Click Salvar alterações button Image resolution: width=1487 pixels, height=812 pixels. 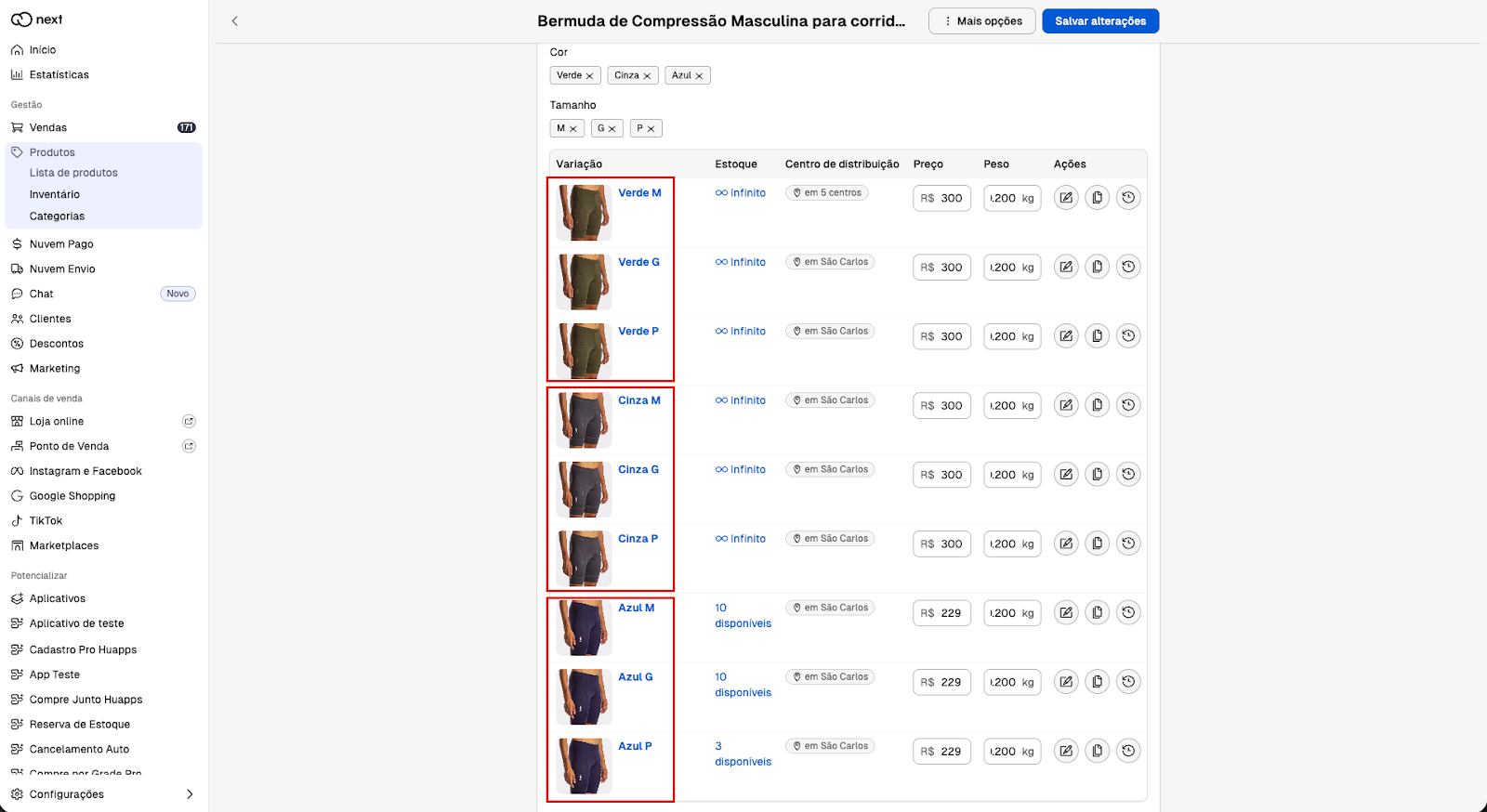click(x=1100, y=21)
